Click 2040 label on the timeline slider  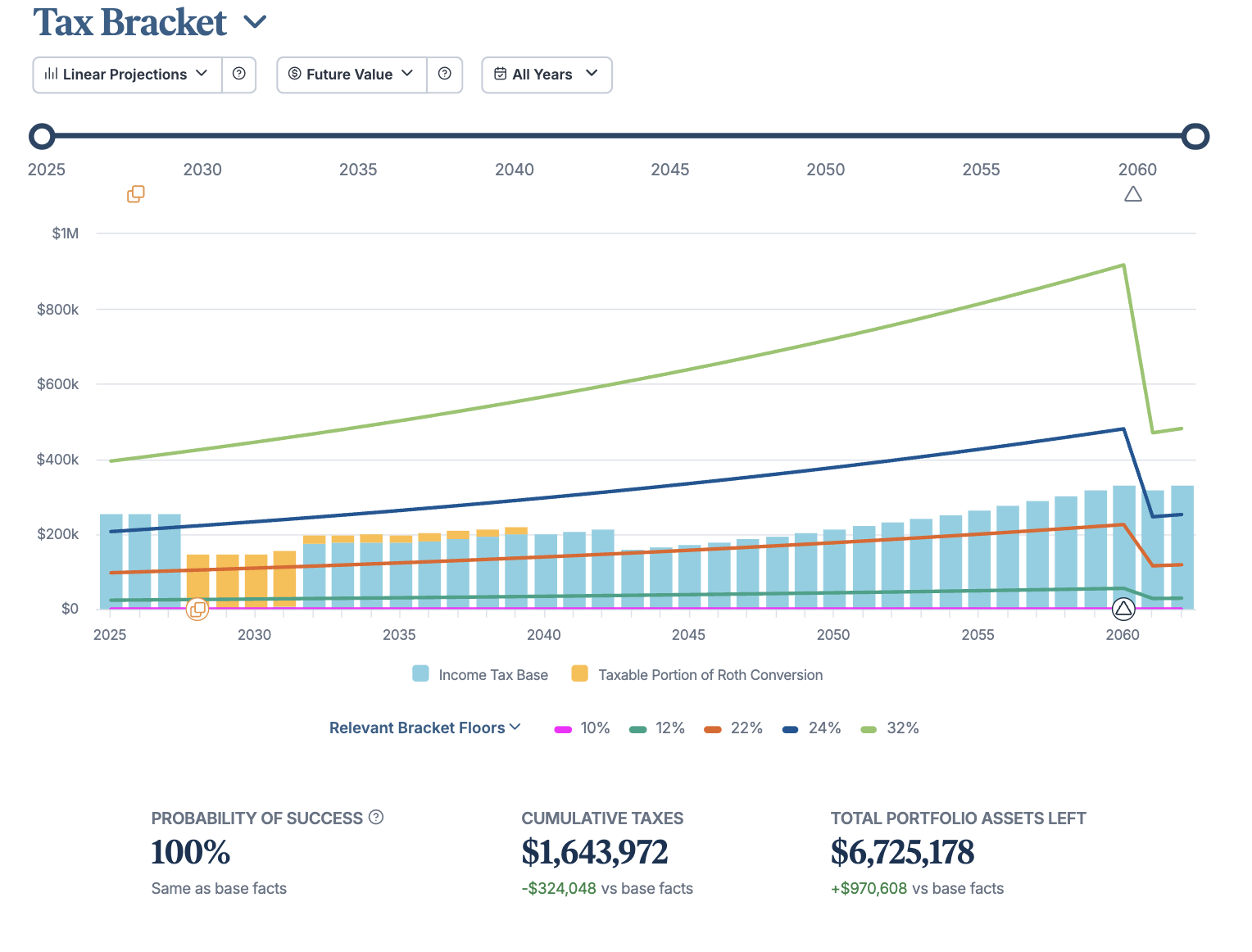(515, 170)
